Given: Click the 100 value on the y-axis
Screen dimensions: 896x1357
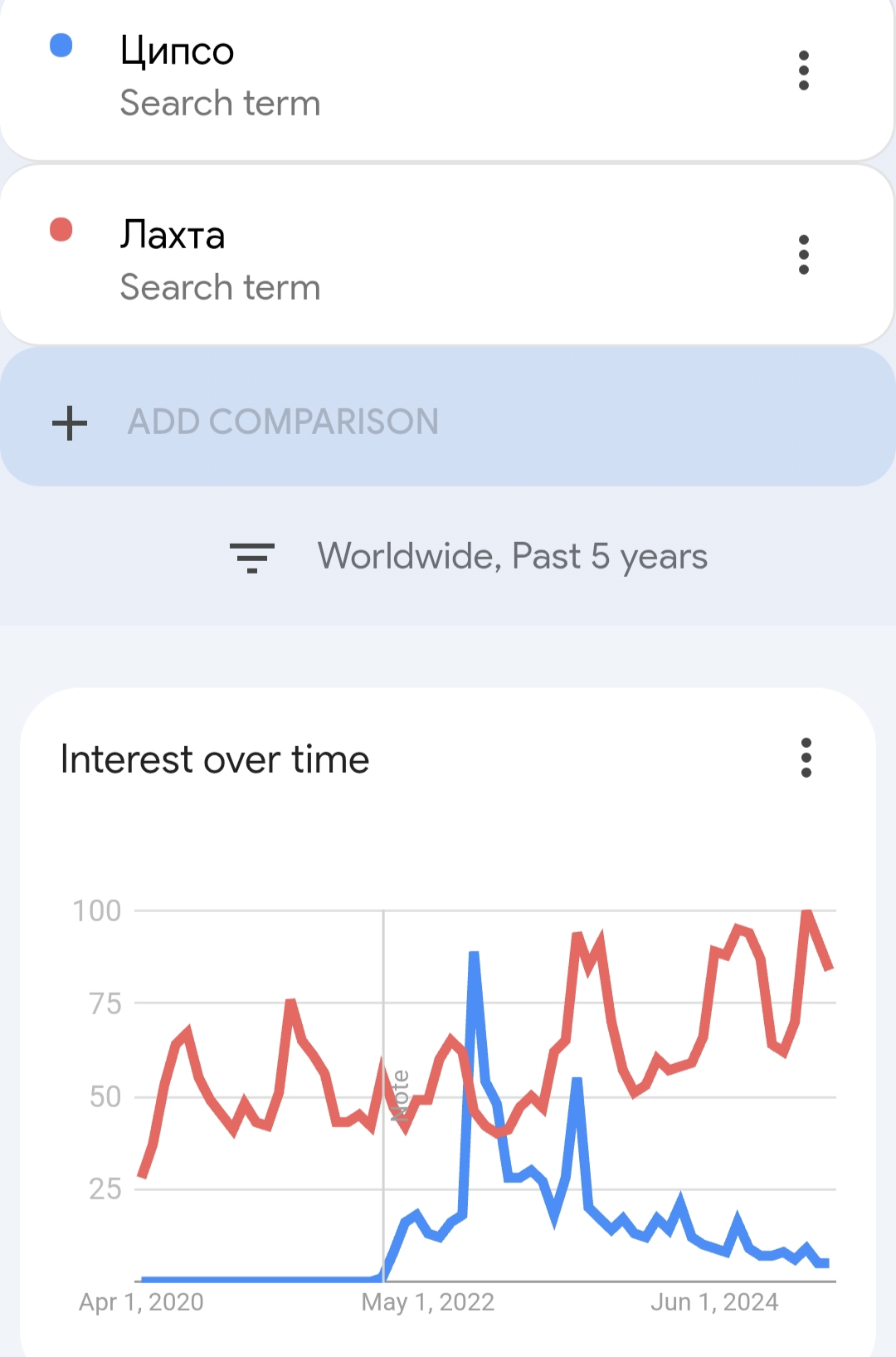Looking at the screenshot, I should pos(97,911).
